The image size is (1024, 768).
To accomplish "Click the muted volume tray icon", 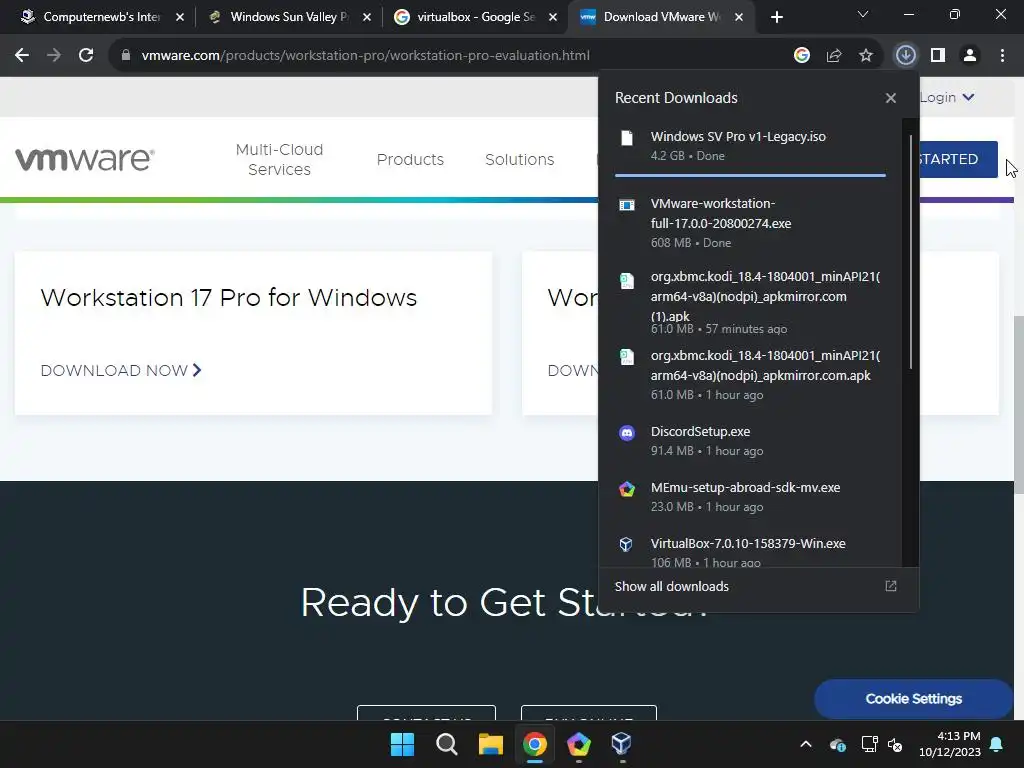I will (x=895, y=744).
